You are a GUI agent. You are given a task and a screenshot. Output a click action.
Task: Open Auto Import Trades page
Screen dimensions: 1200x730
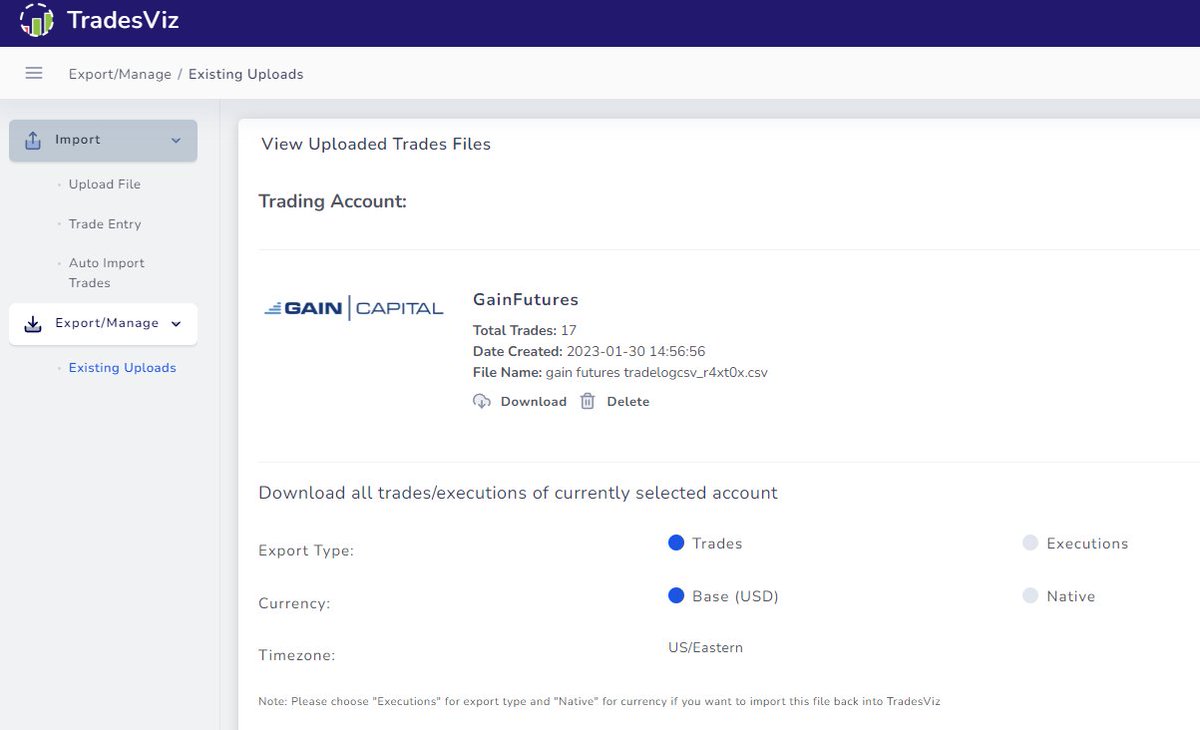coord(107,273)
